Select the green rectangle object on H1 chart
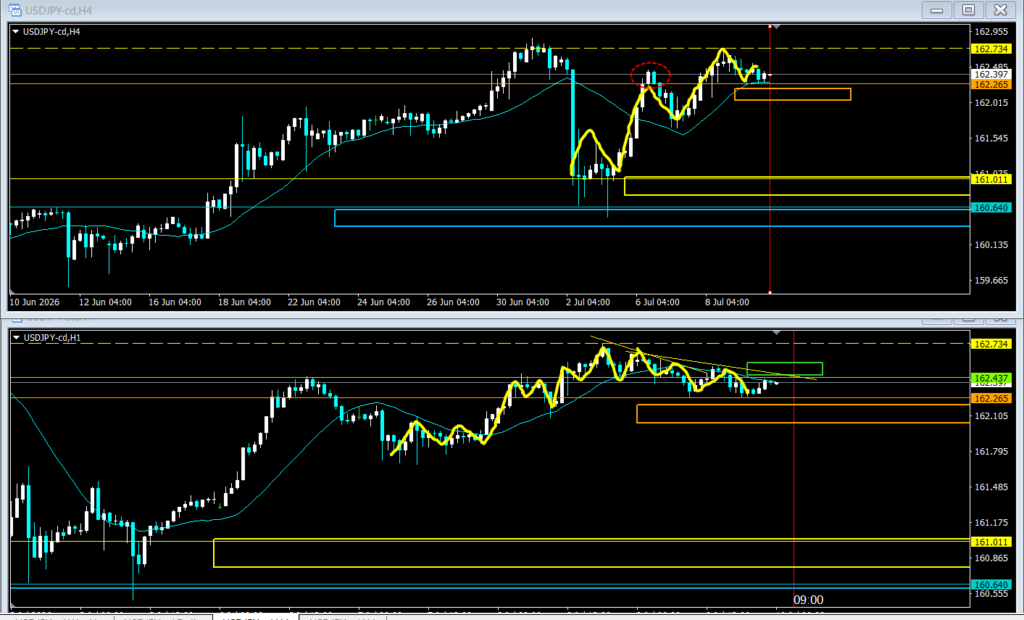Viewport: 1024px width, 620px height. point(784,369)
